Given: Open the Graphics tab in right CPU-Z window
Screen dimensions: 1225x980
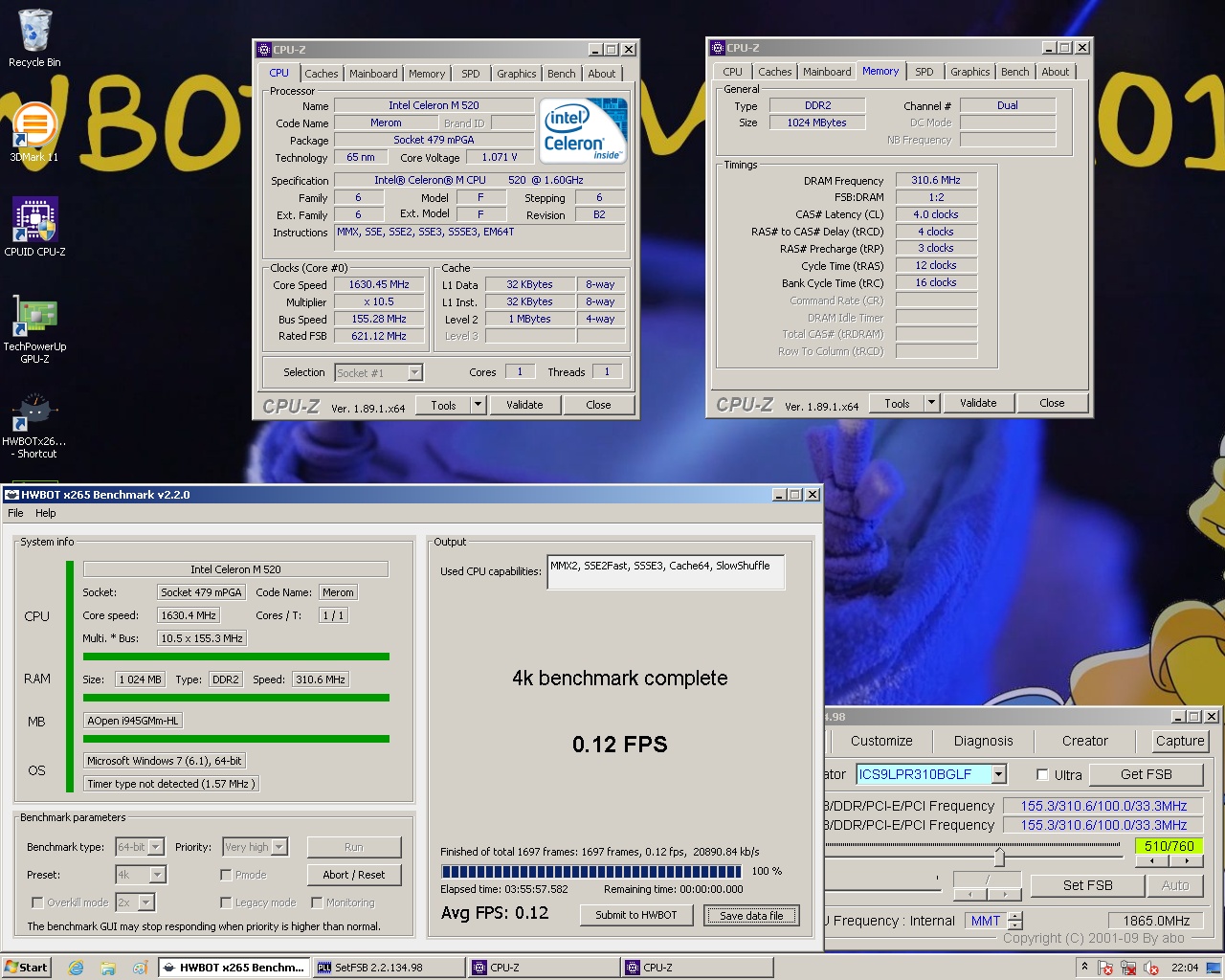Looking at the screenshot, I should click(x=970, y=72).
